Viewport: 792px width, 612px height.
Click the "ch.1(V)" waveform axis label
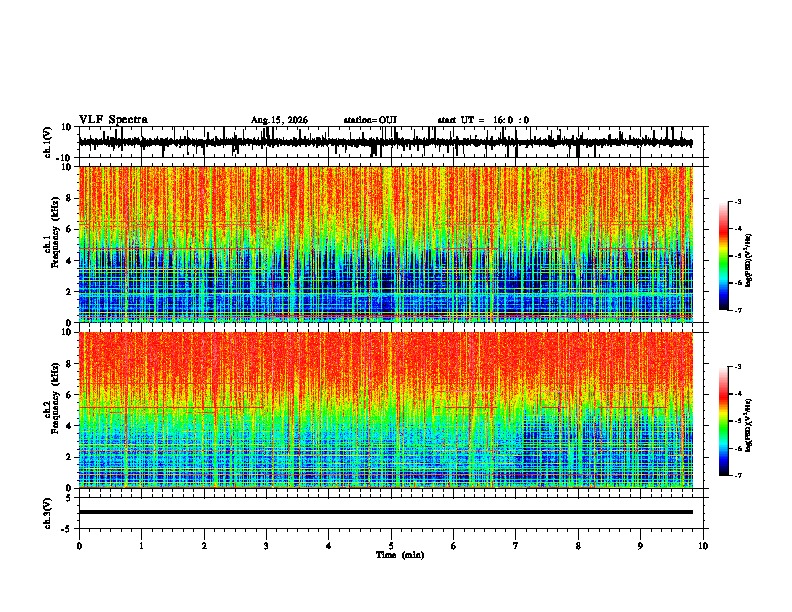(x=48, y=142)
